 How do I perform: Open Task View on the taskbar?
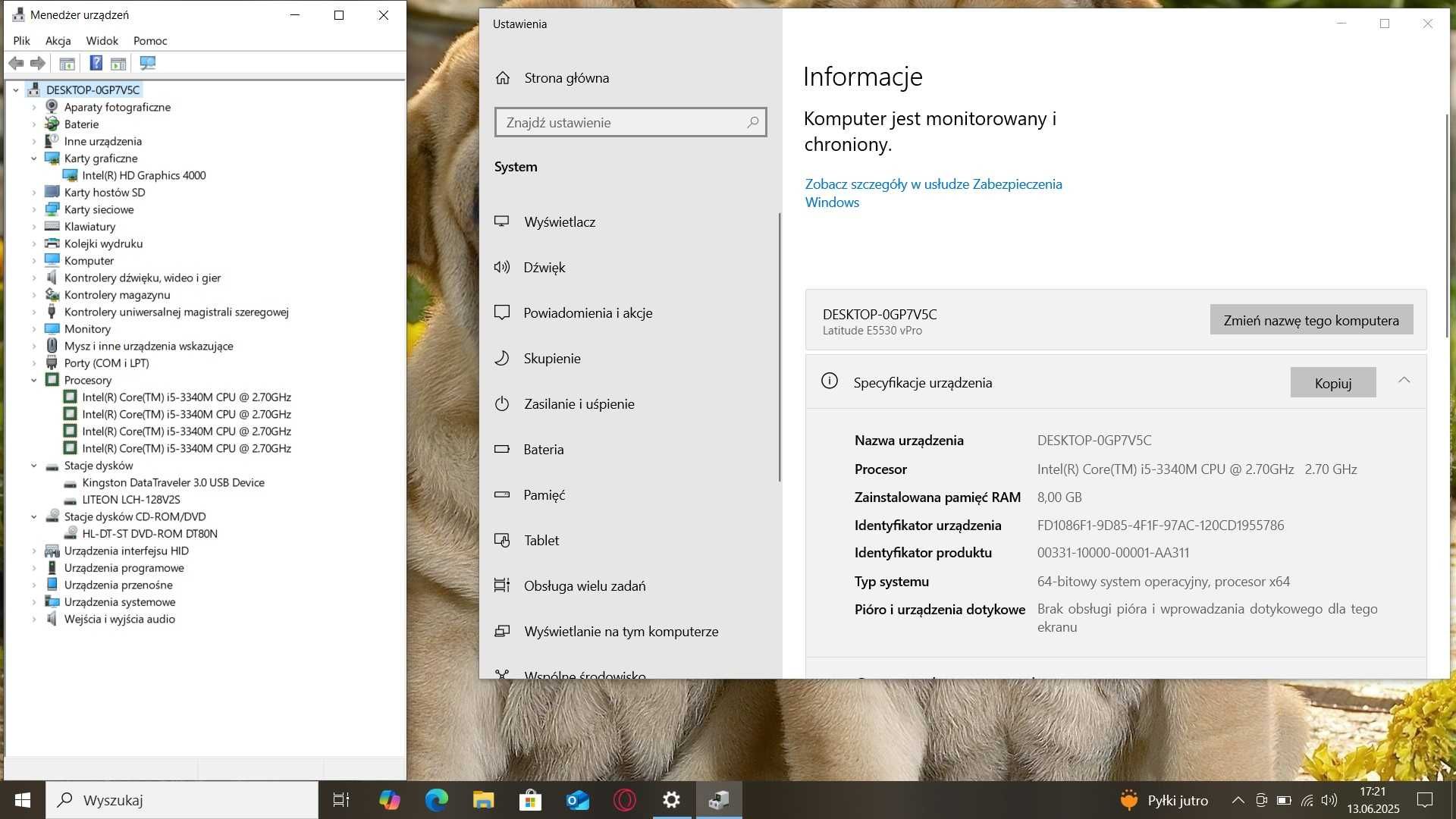point(341,800)
